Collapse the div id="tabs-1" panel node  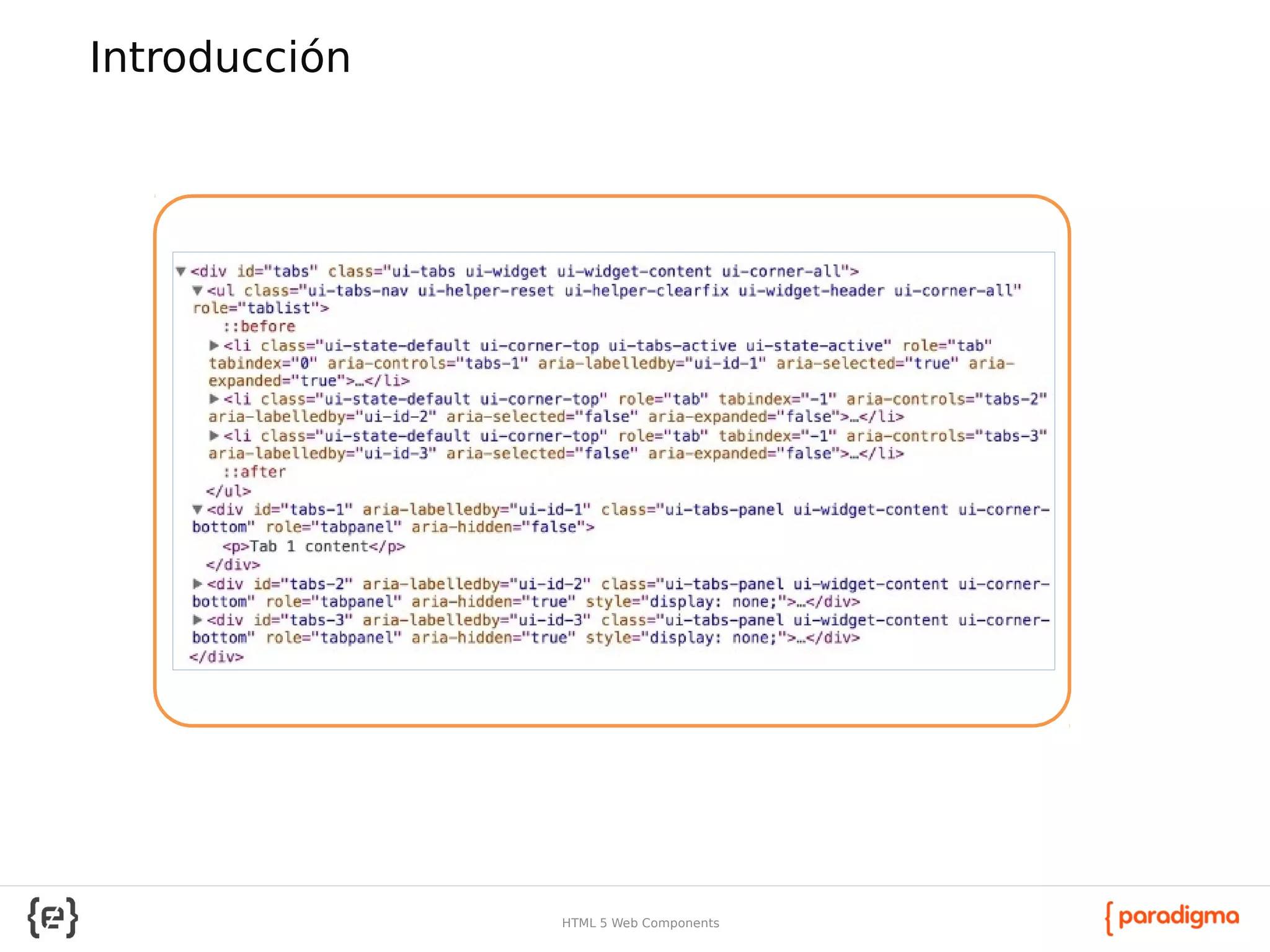coord(197,509)
